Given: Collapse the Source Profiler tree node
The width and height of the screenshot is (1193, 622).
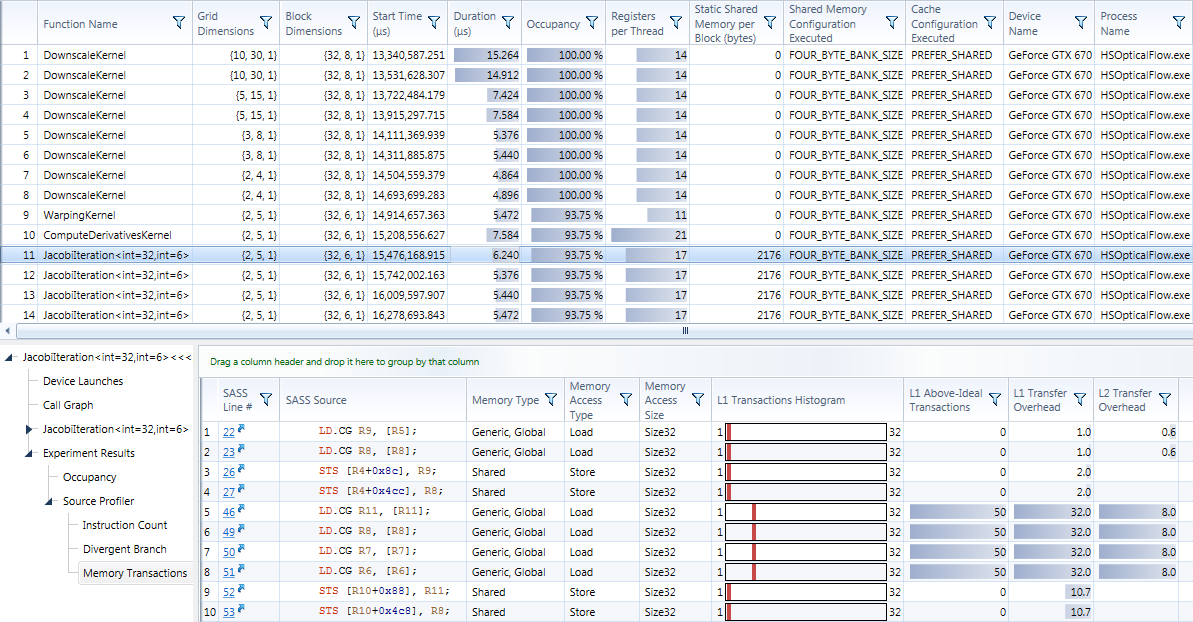Looking at the screenshot, I should 49,501.
